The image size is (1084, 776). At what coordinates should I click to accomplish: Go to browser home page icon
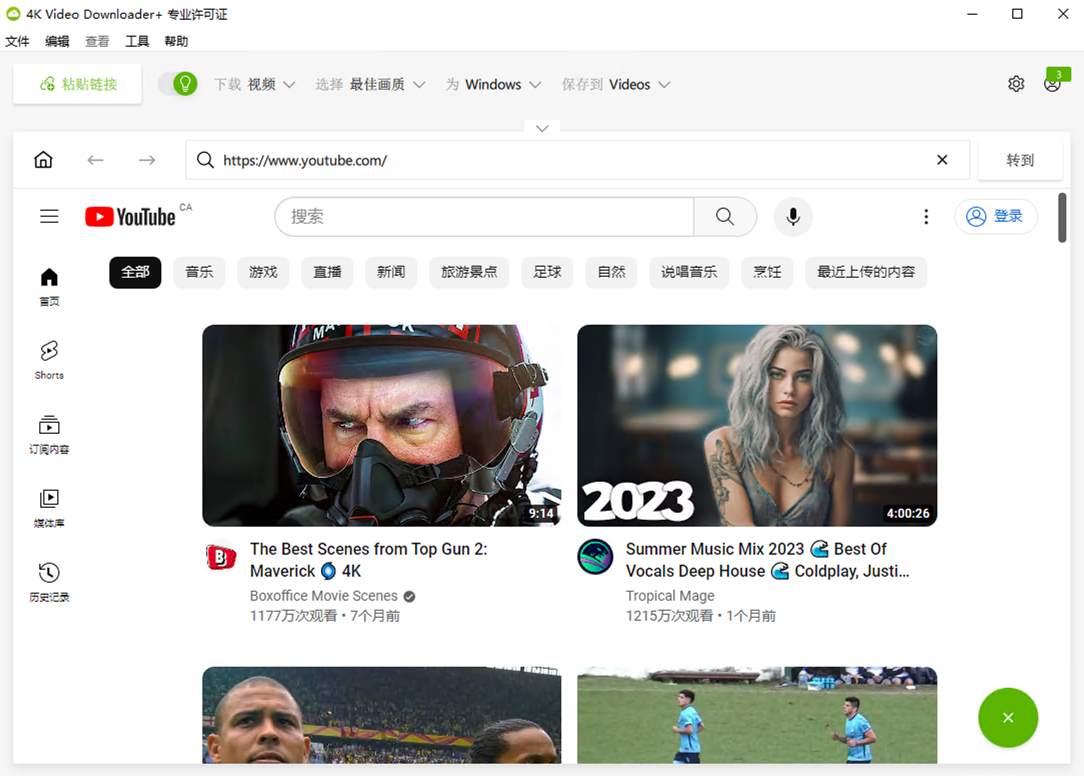[43, 160]
